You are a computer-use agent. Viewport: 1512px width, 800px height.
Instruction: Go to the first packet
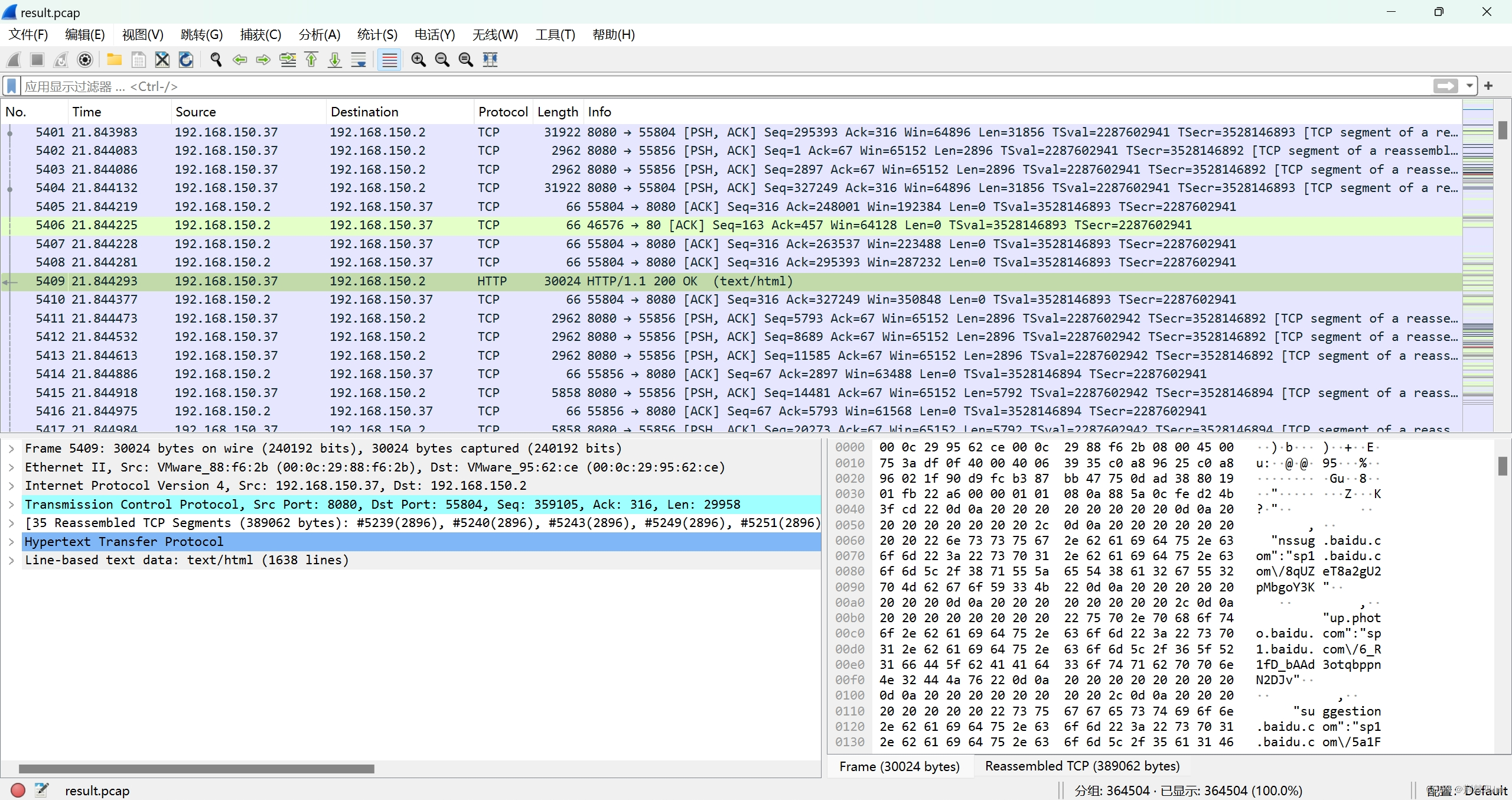pos(311,60)
